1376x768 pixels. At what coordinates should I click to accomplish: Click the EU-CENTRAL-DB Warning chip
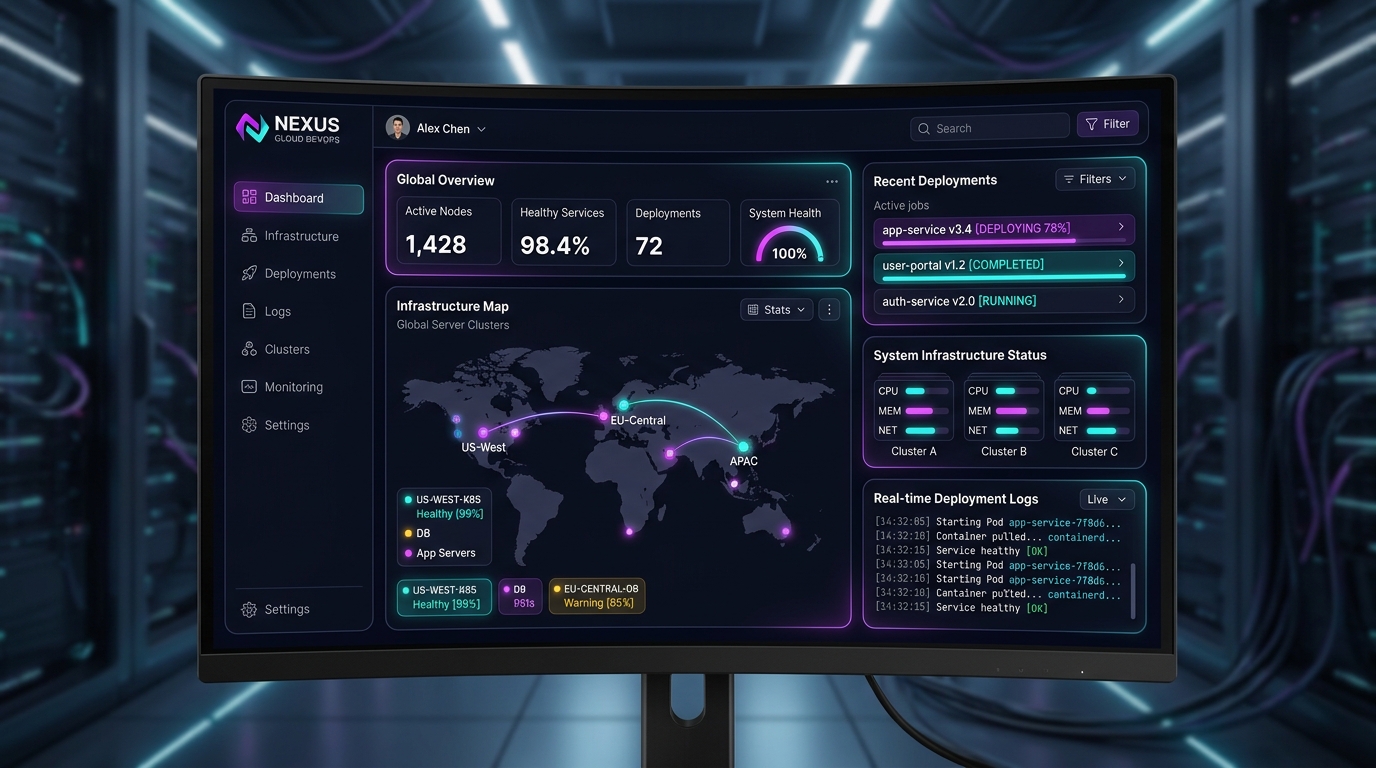(x=597, y=596)
